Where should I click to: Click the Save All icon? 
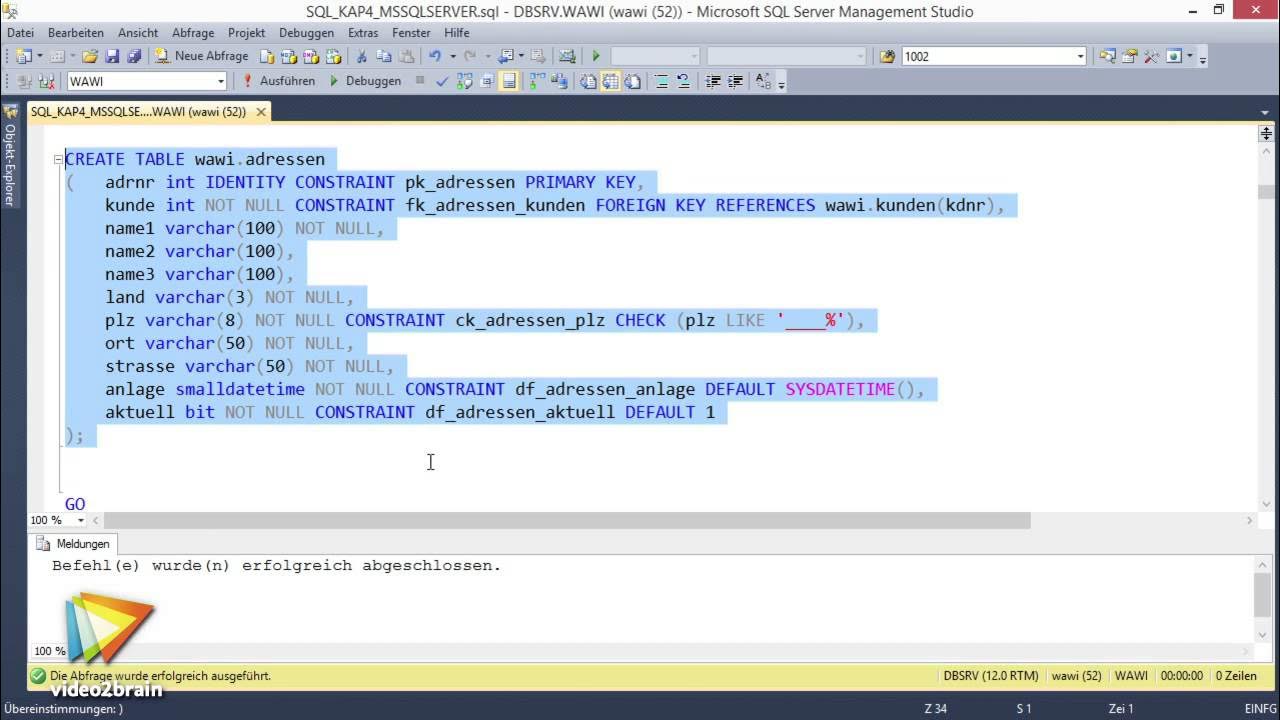point(134,56)
